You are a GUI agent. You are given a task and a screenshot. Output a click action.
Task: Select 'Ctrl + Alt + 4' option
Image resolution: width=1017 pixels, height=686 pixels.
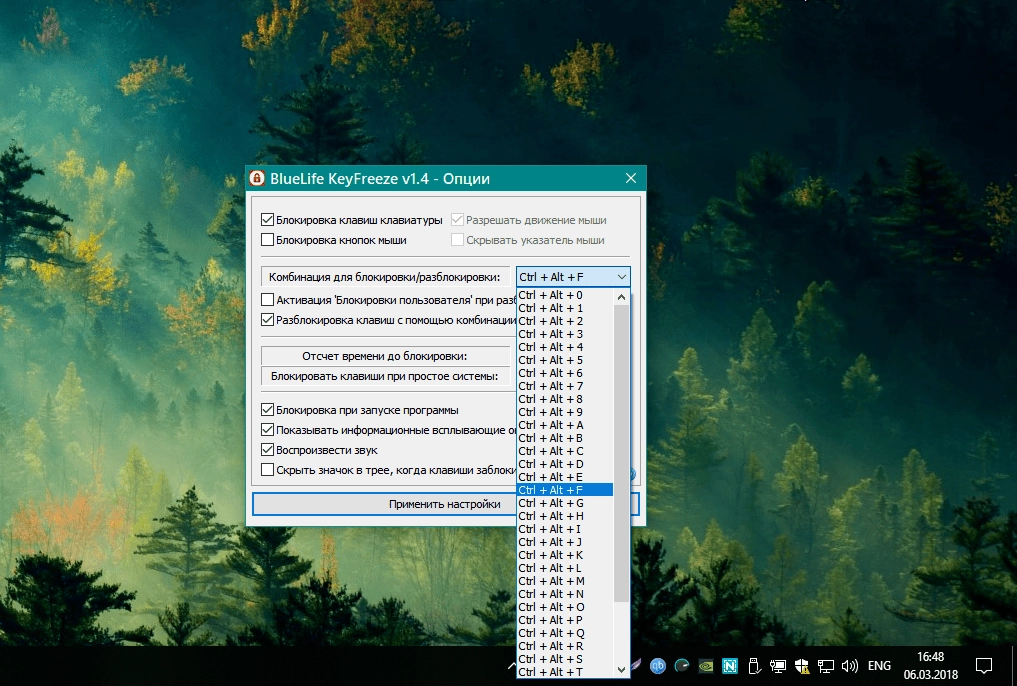[x=565, y=347]
